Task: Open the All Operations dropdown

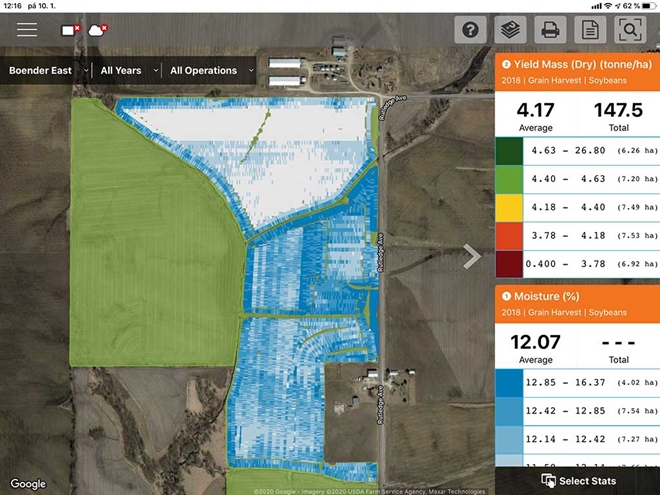Action: (x=210, y=71)
